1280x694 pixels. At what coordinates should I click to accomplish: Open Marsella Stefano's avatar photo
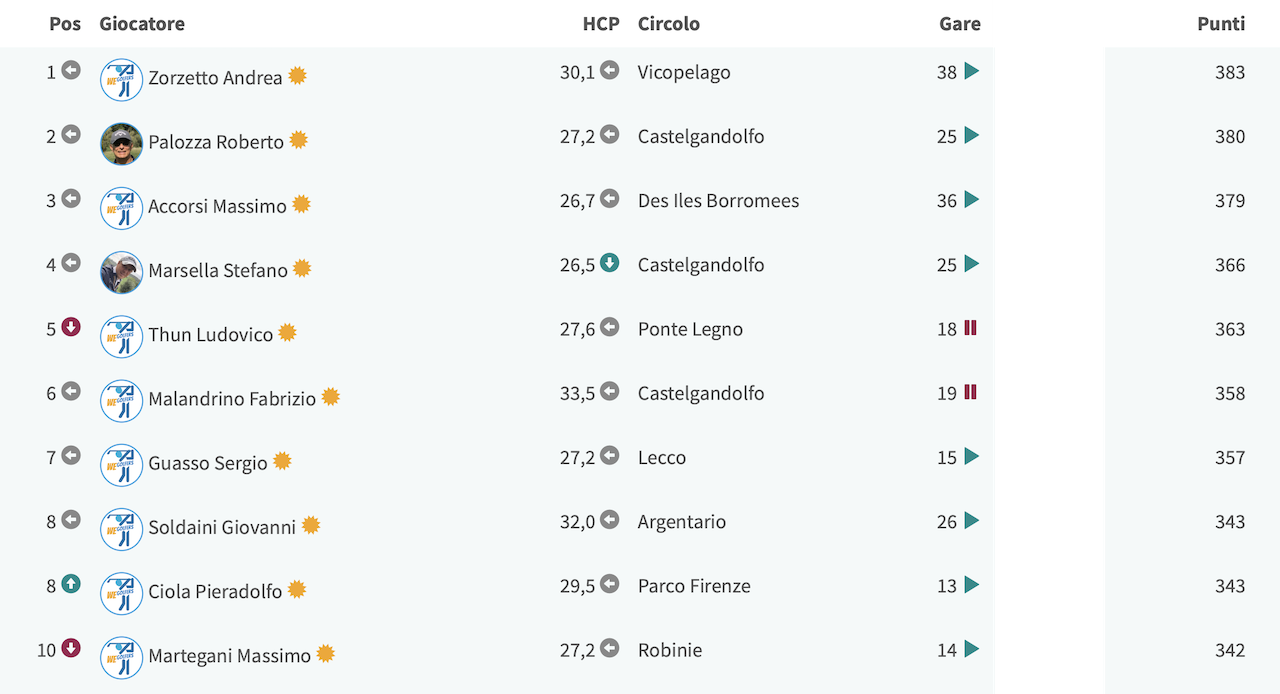tap(121, 272)
